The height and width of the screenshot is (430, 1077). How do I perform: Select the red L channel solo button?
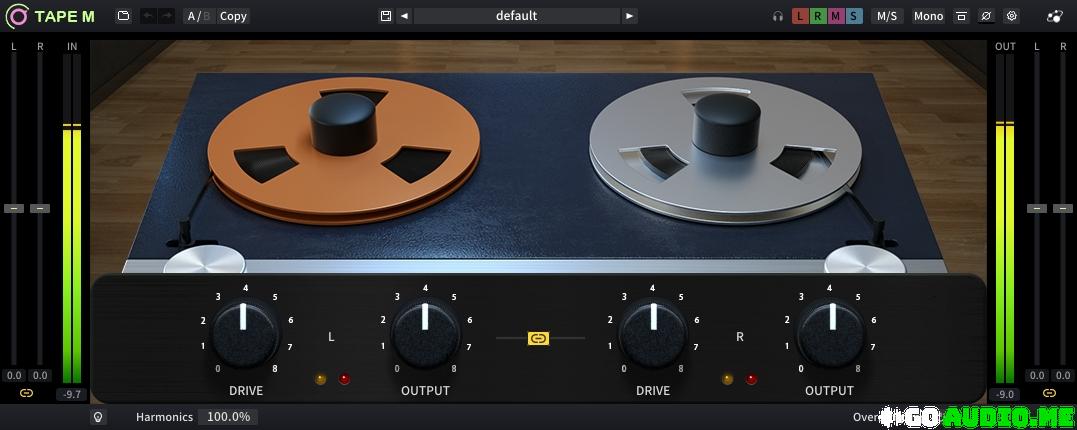coord(800,16)
